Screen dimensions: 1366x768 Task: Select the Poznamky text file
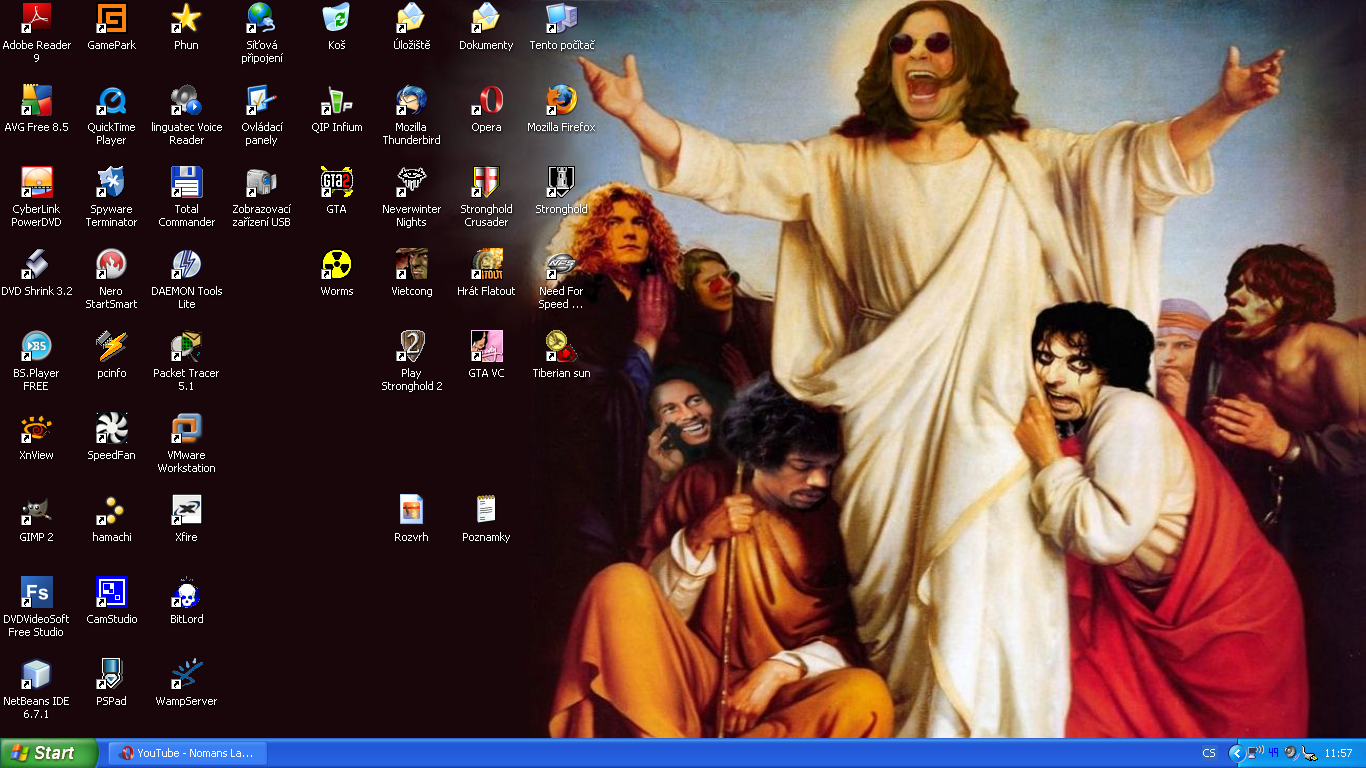486,511
